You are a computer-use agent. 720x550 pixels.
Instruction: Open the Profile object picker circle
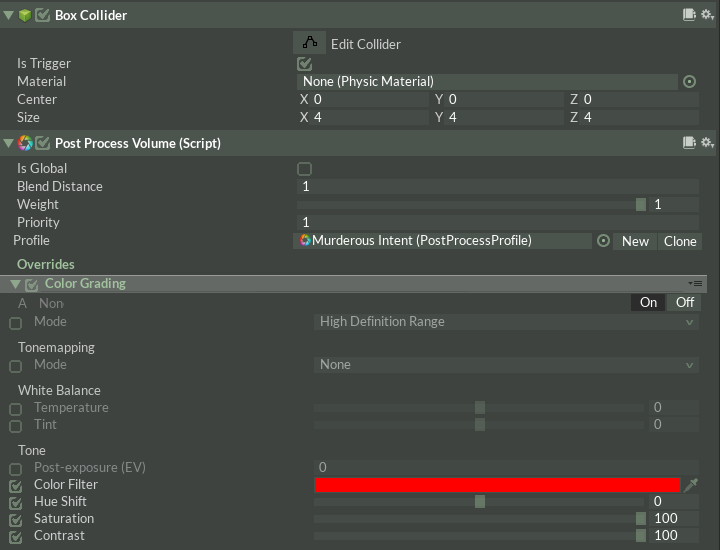(x=603, y=241)
